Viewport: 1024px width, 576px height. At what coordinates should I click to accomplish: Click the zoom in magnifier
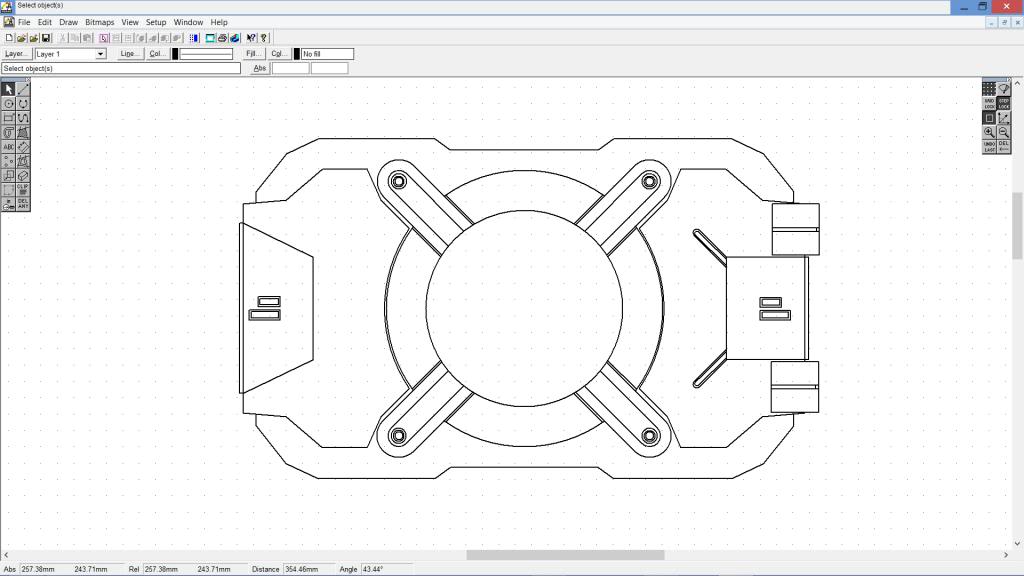pyautogui.click(x=989, y=132)
